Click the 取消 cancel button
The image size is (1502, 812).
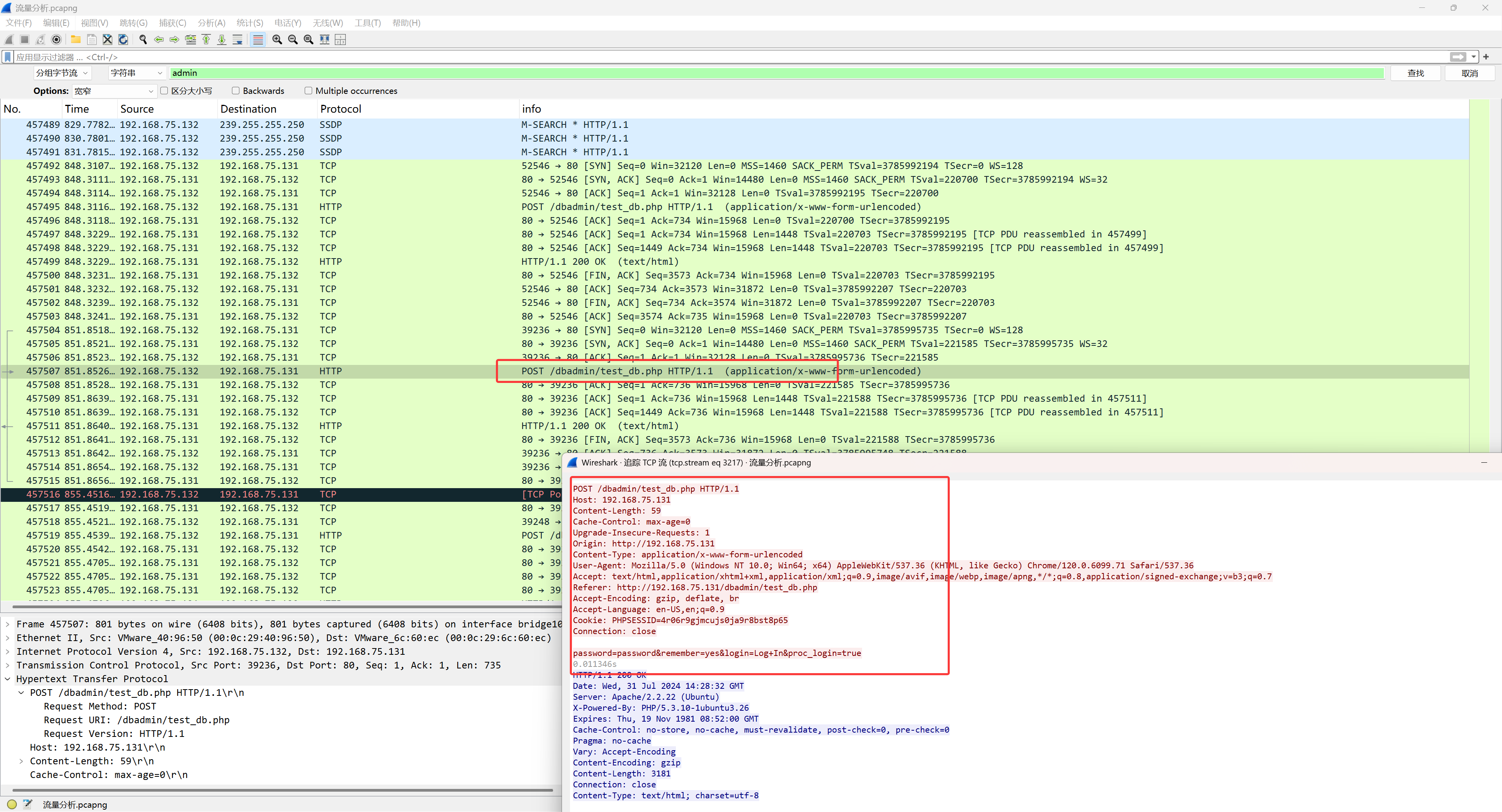[1470, 73]
